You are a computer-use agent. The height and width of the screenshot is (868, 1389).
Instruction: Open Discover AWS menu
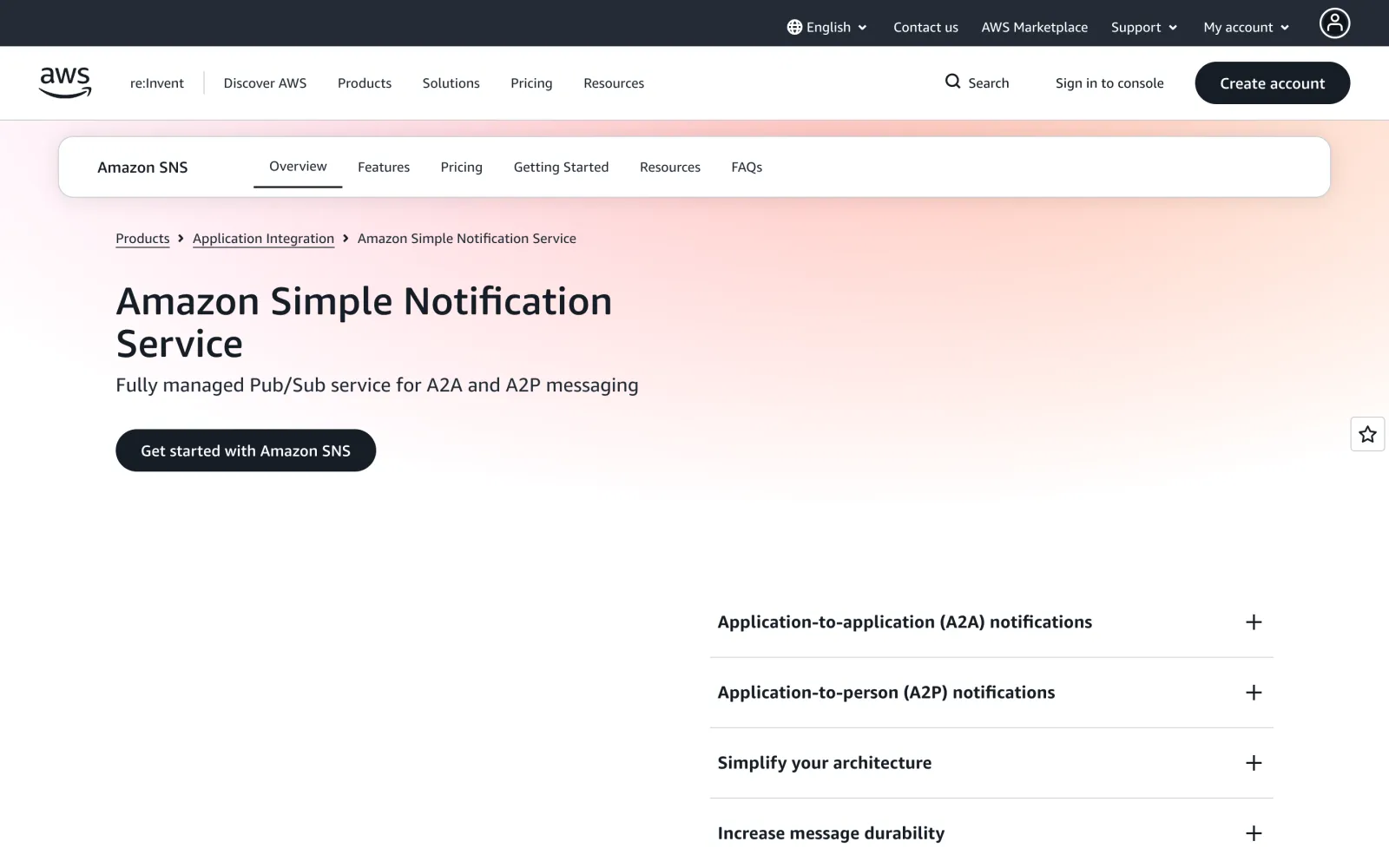[265, 83]
